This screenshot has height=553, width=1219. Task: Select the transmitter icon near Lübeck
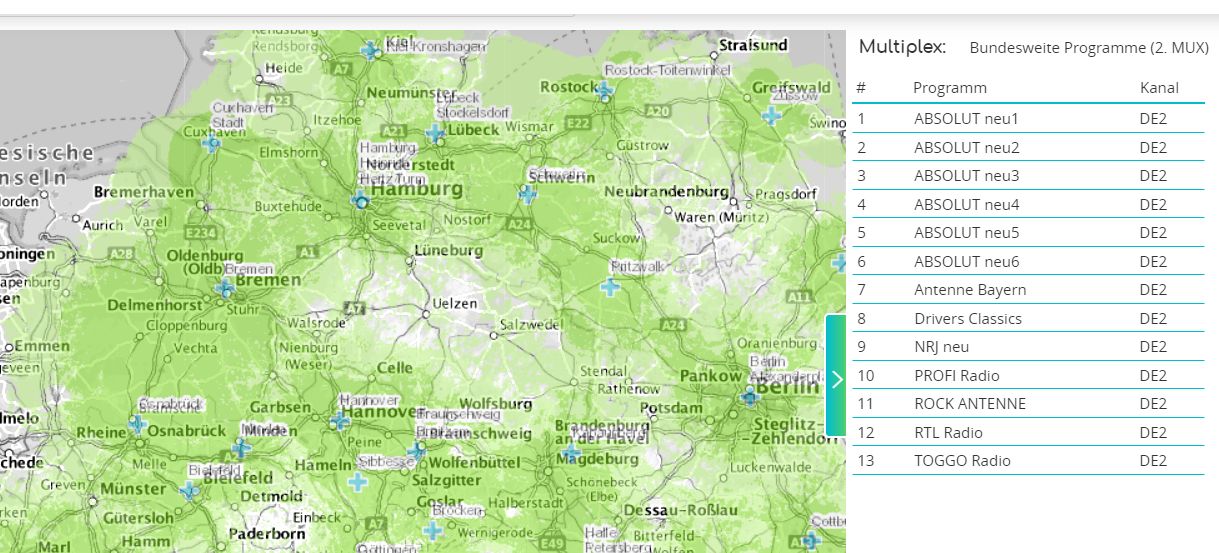(x=435, y=132)
